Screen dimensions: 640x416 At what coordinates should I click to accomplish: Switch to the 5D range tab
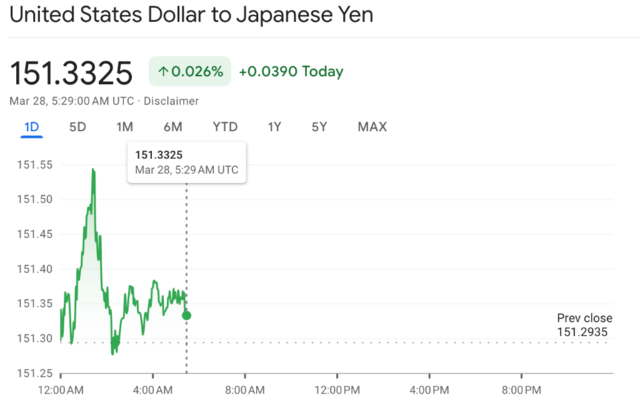point(77,127)
